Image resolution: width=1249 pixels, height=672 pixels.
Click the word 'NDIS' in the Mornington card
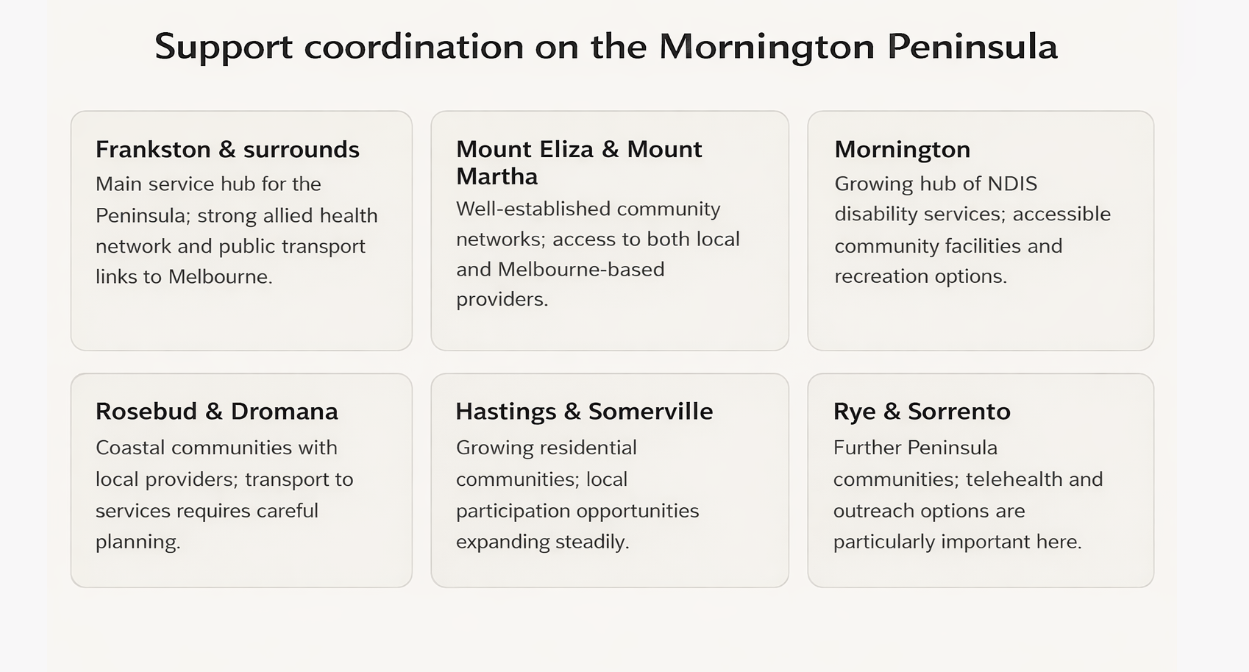point(1012,184)
